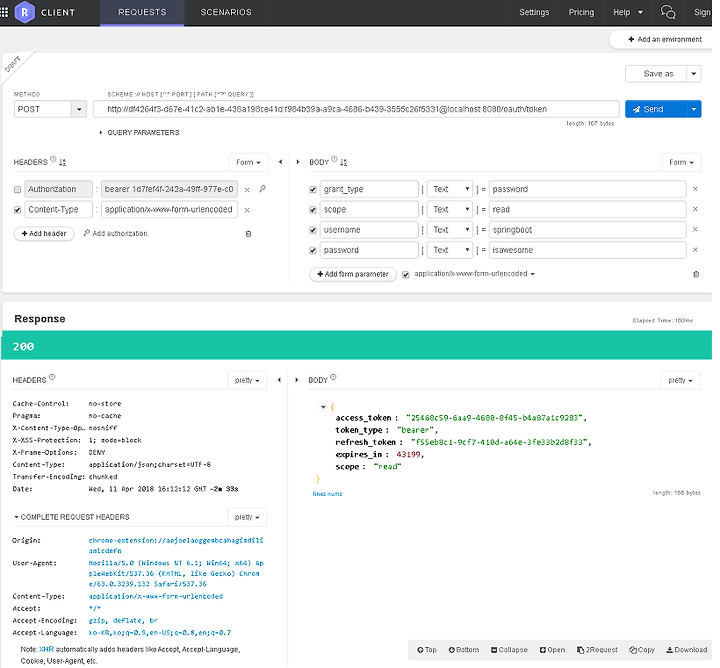Click request BODY help icon
This screenshot has height=668, width=720.
point(334,159)
